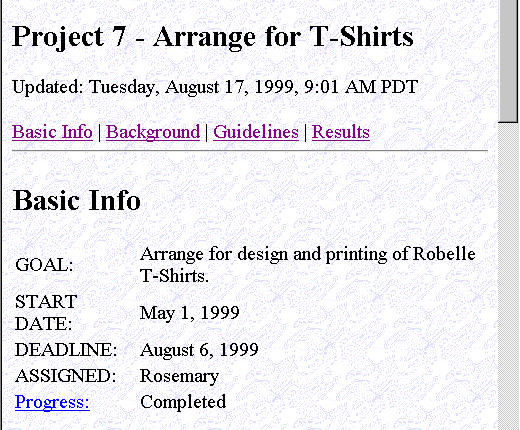Click the August 6, 1999 deadline value

click(x=199, y=350)
